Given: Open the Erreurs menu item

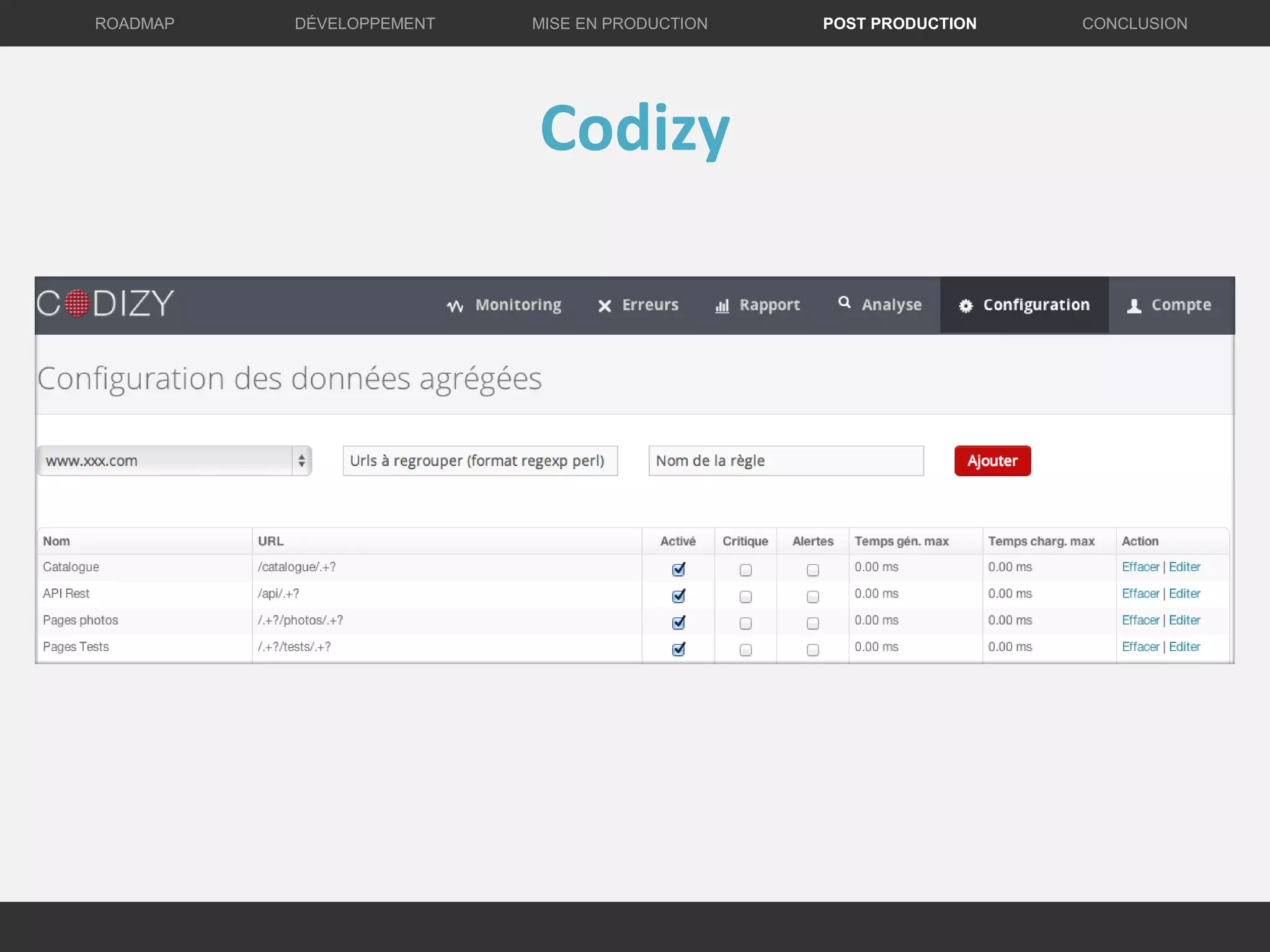Looking at the screenshot, I should coord(638,305).
